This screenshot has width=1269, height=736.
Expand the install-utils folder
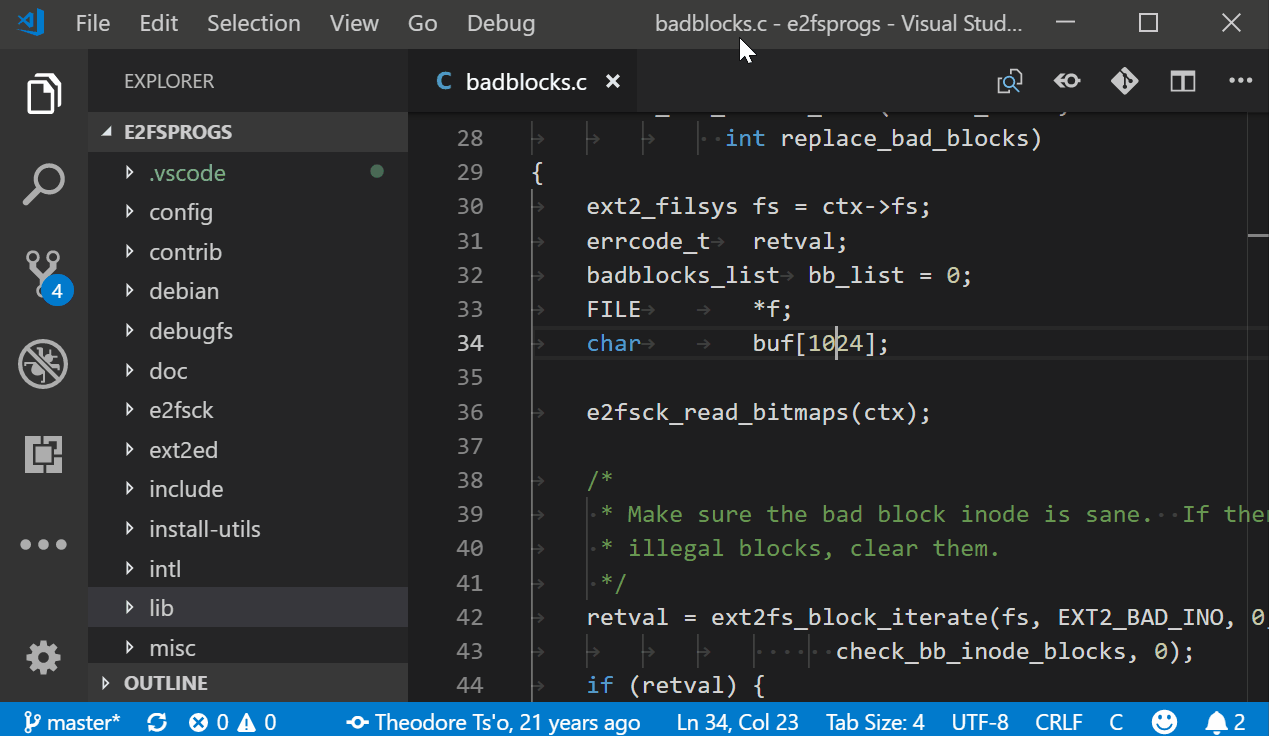click(248, 529)
